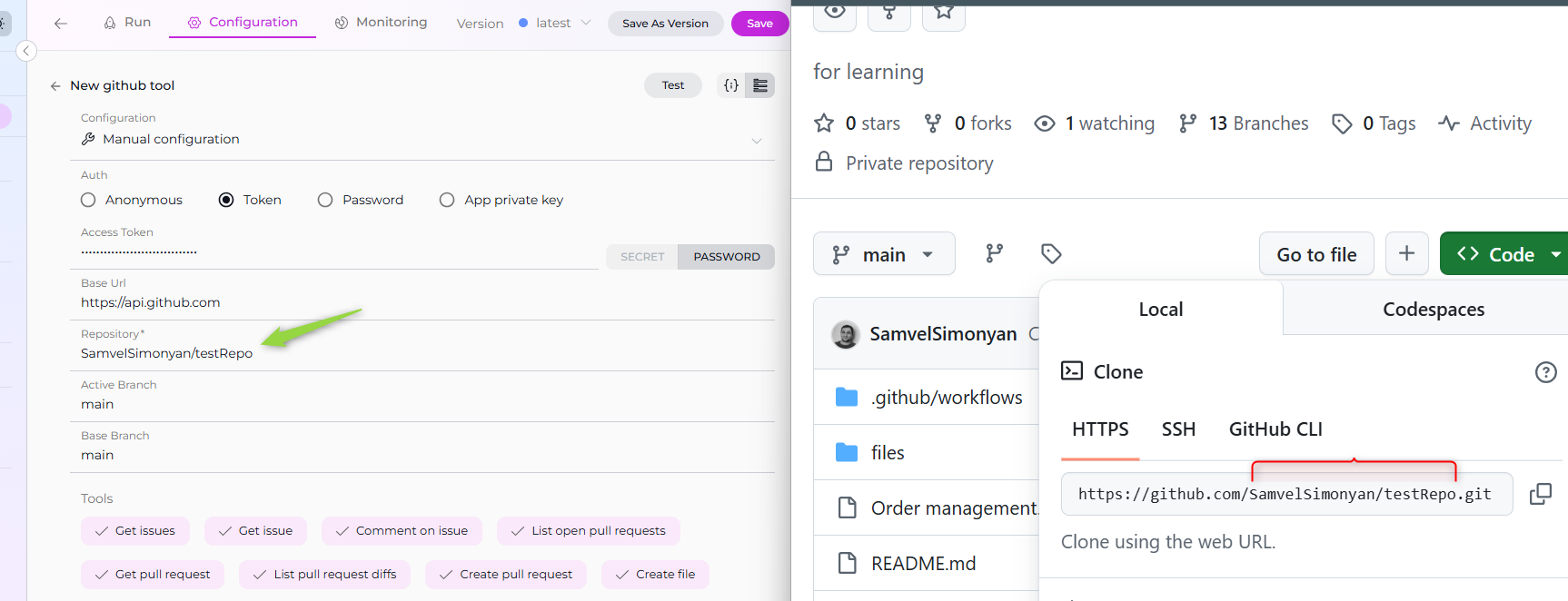The image size is (1568, 601).
Task: Toggle List open pull requests tool
Action: pos(589,531)
